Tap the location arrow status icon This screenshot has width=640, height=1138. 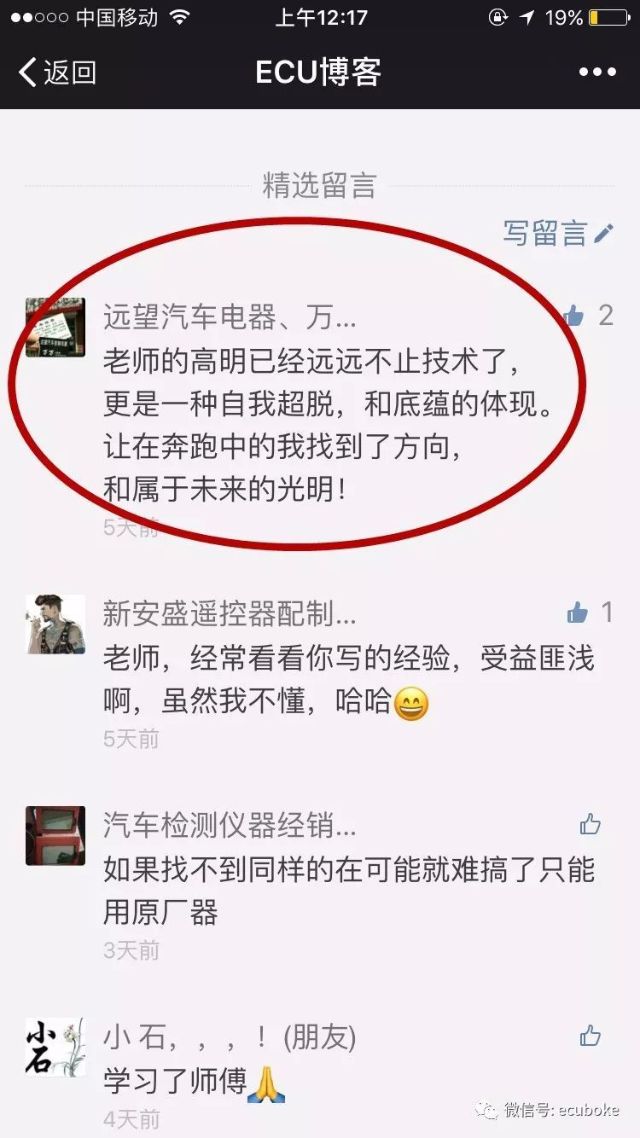point(528,17)
